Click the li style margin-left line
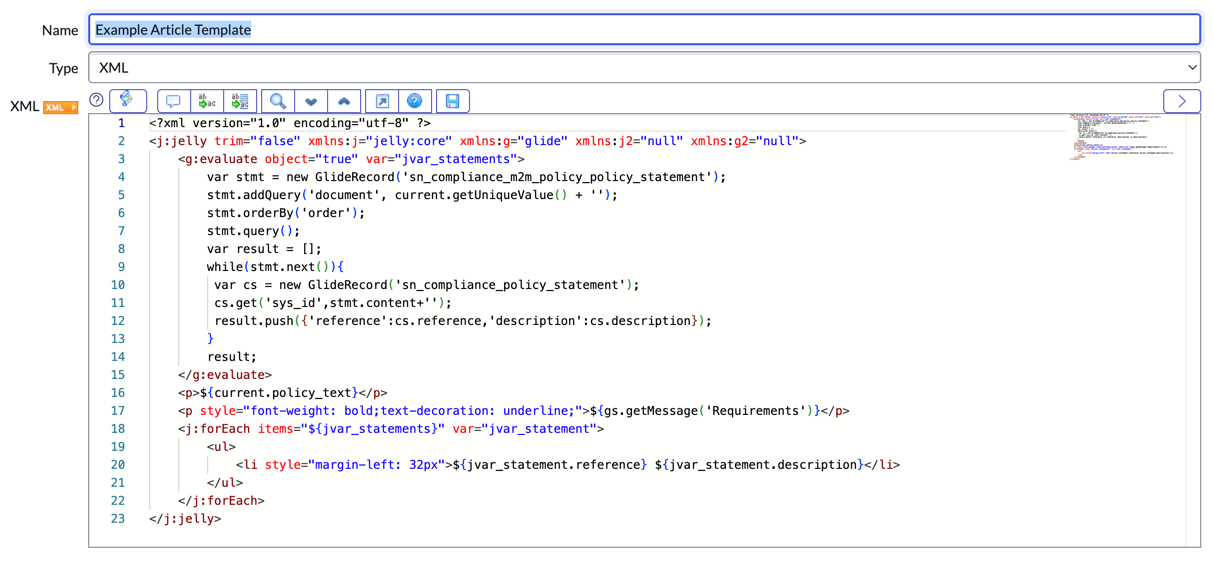 click(568, 465)
